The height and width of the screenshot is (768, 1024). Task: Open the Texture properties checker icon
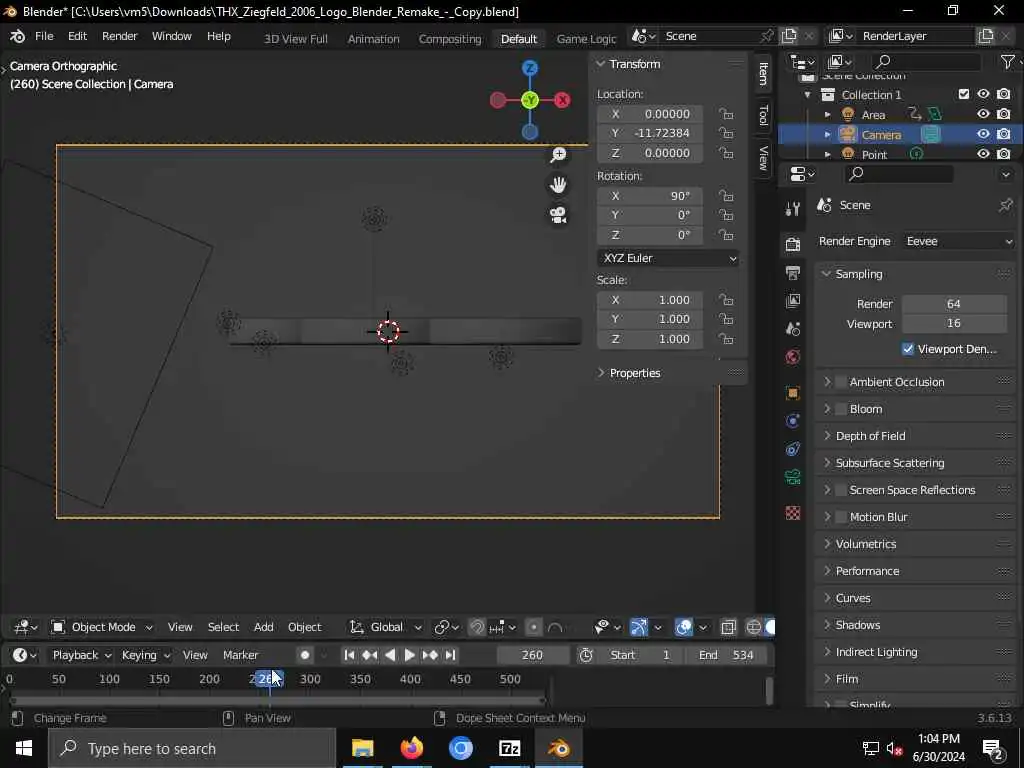point(793,513)
